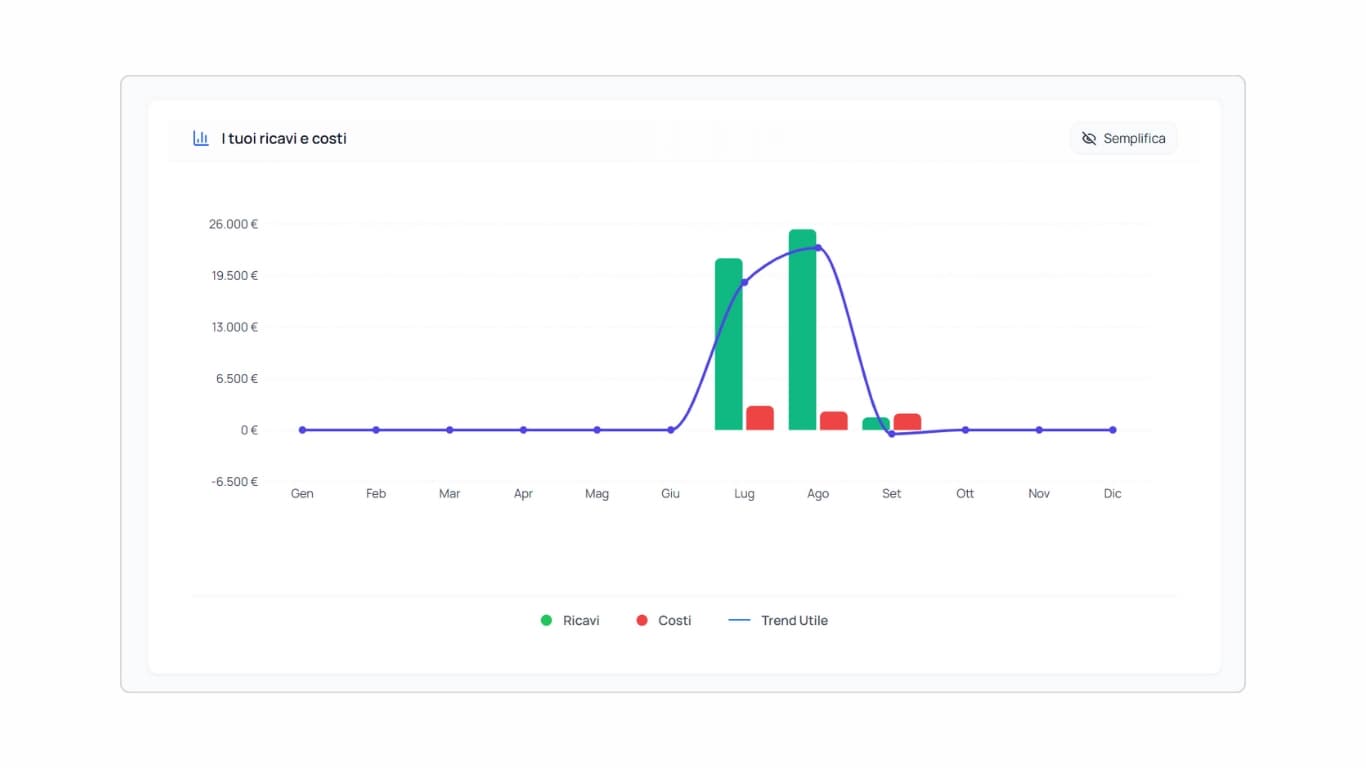Select the Set month label on x-axis
The height and width of the screenshot is (768, 1366).
890,493
